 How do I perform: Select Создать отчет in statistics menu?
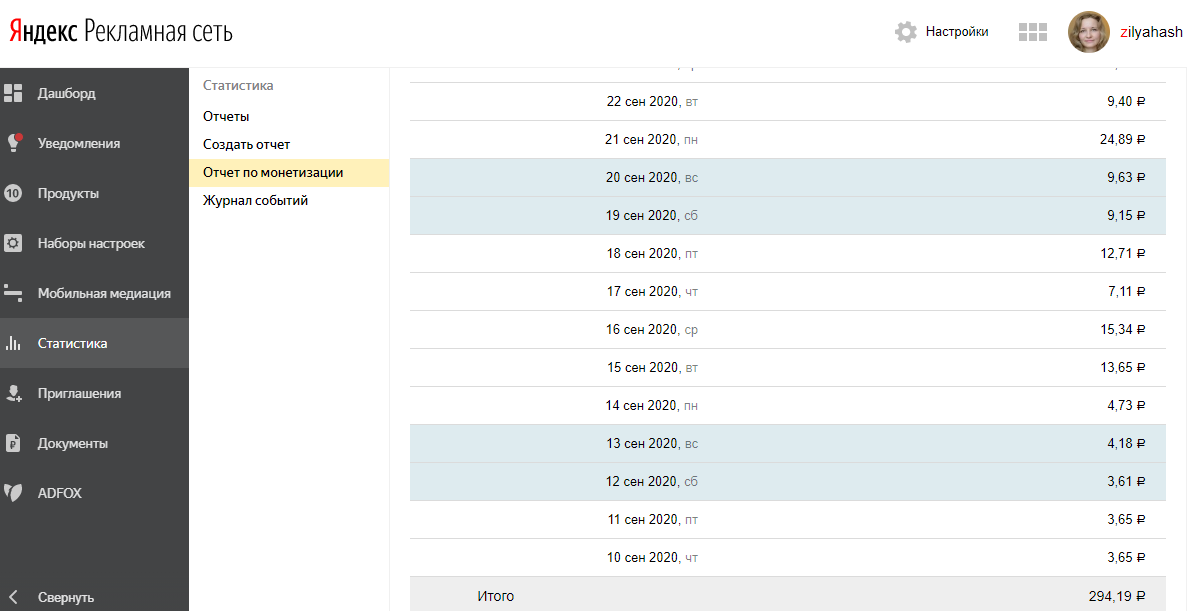tap(246, 144)
